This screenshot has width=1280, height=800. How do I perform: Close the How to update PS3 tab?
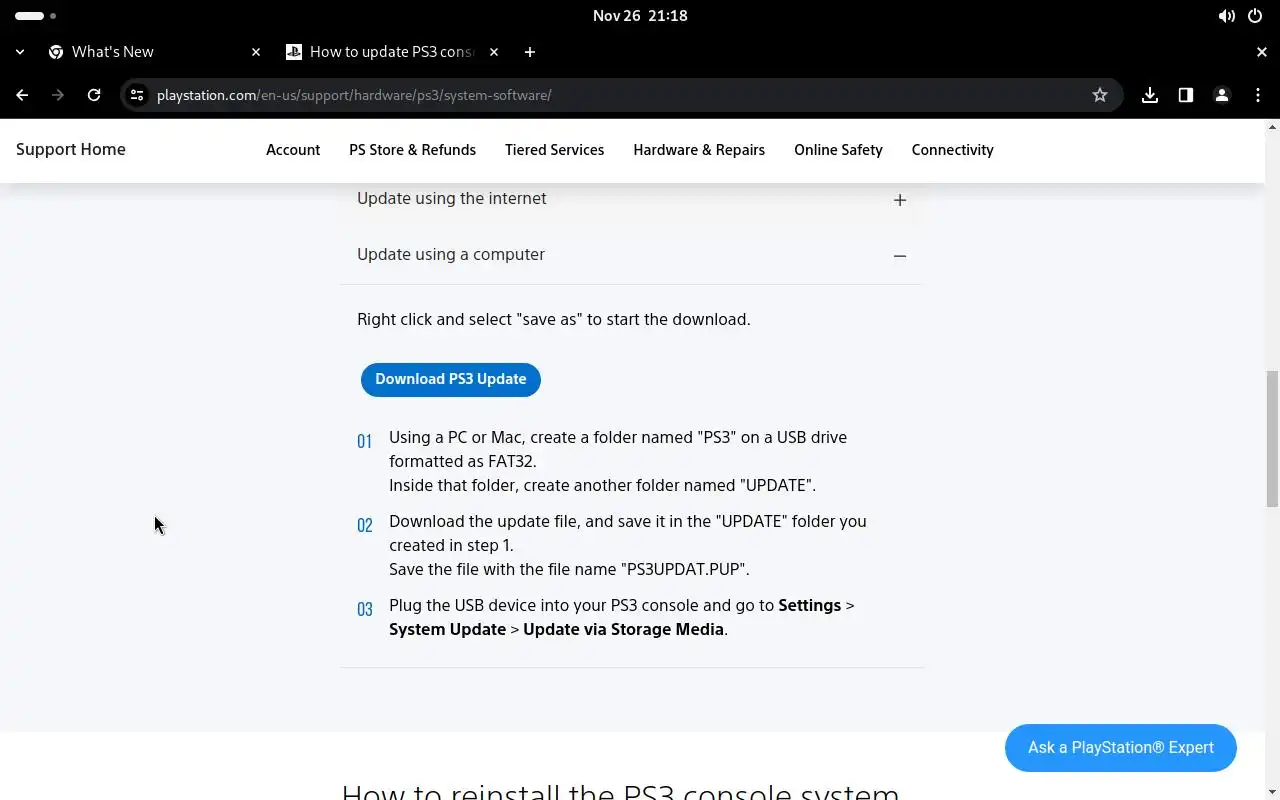click(x=494, y=52)
